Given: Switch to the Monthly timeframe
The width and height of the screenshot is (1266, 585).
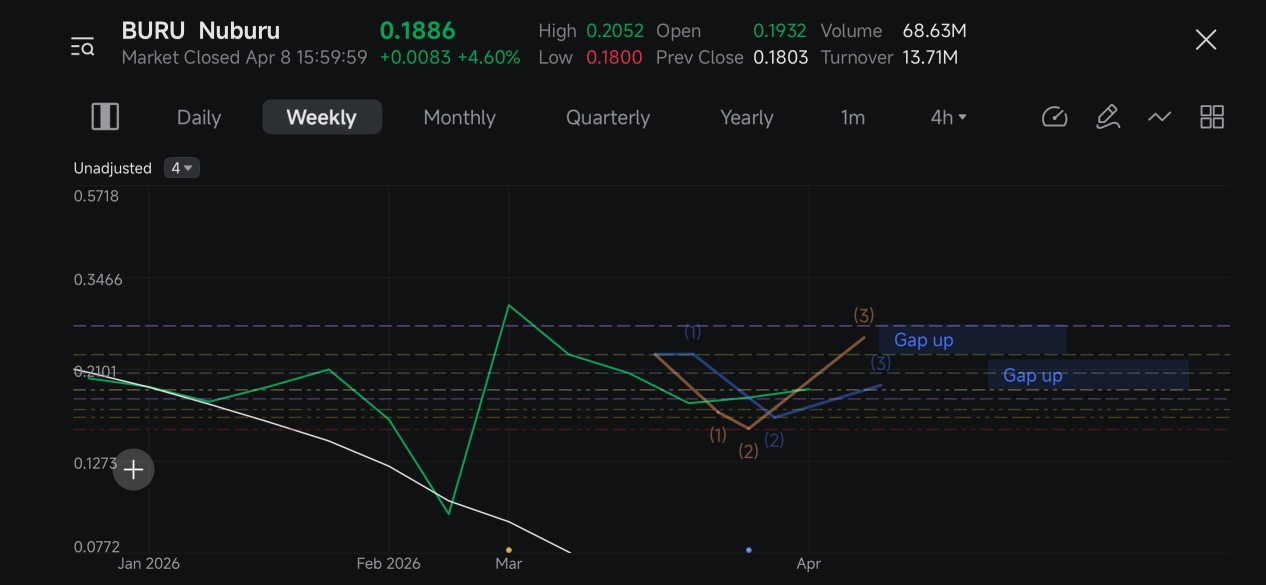Looking at the screenshot, I should [x=459, y=117].
